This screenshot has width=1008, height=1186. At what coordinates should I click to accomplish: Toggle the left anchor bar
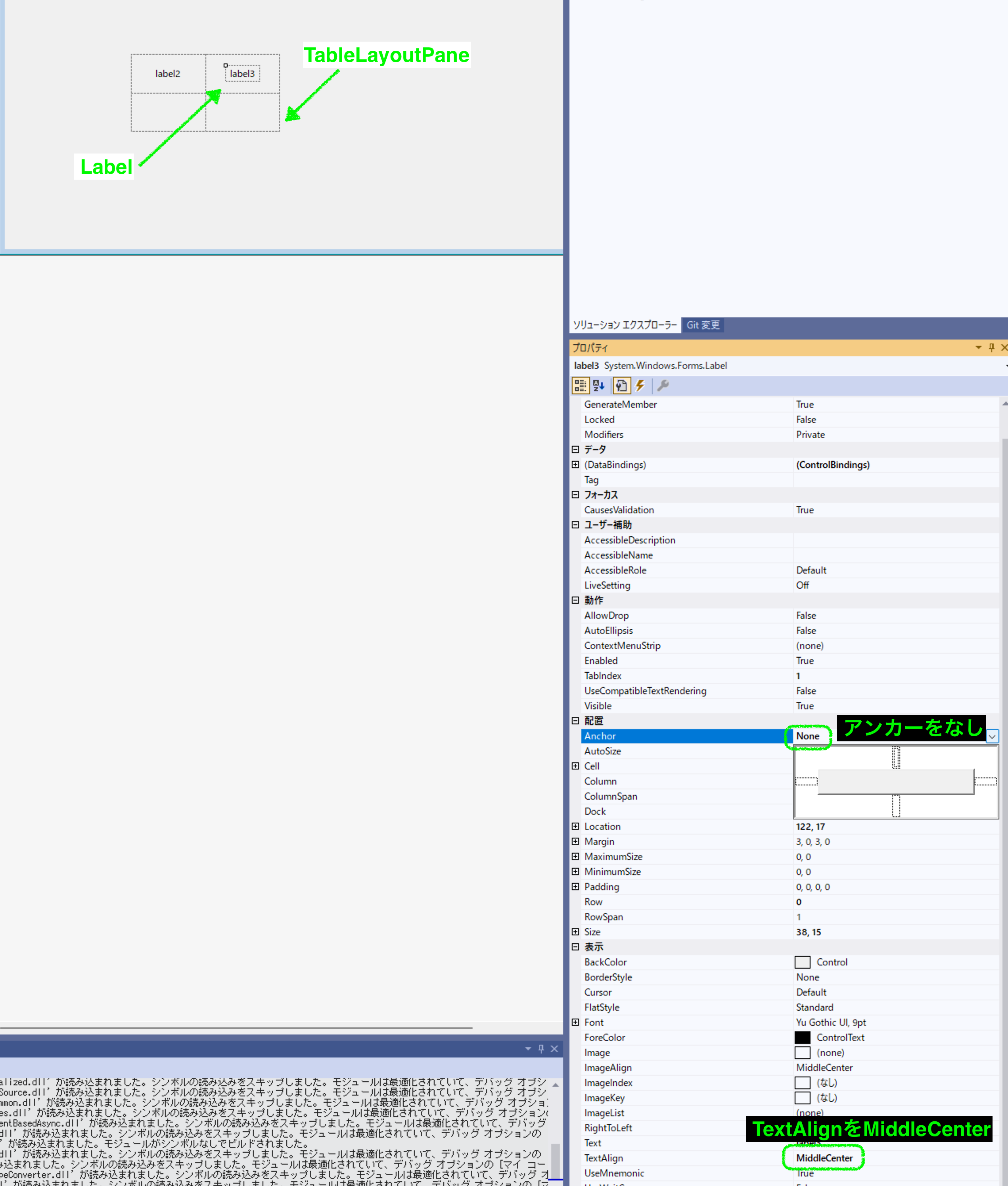pos(806,781)
